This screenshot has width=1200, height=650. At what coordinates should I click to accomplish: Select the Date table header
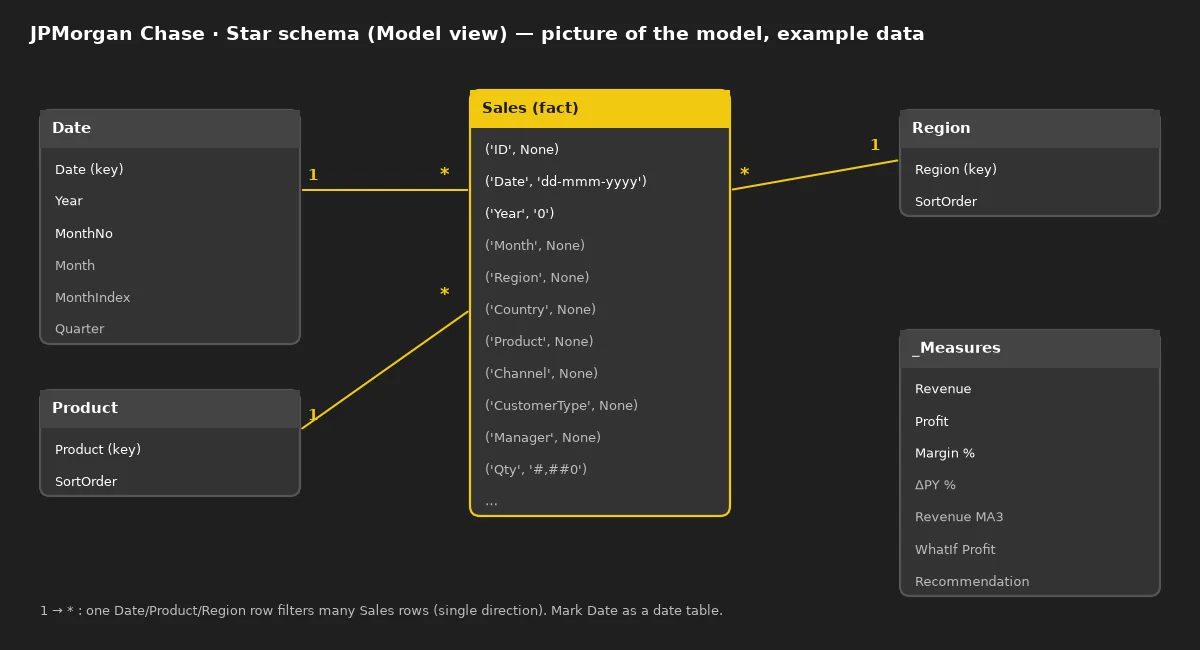pyautogui.click(x=170, y=129)
